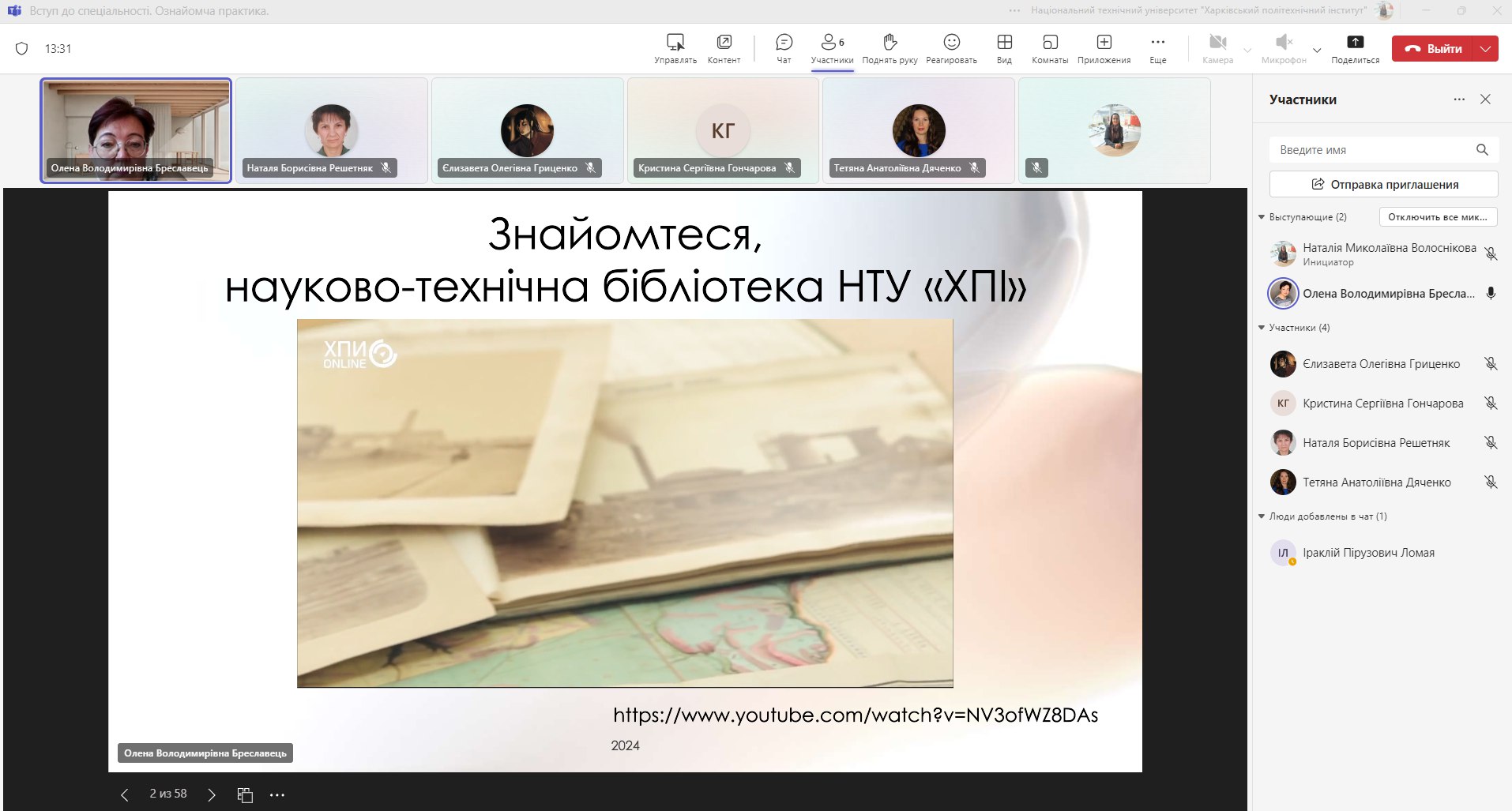1512x811 pixels.
Task: Open the Reactions (Реагировать) menu
Action: [951, 43]
